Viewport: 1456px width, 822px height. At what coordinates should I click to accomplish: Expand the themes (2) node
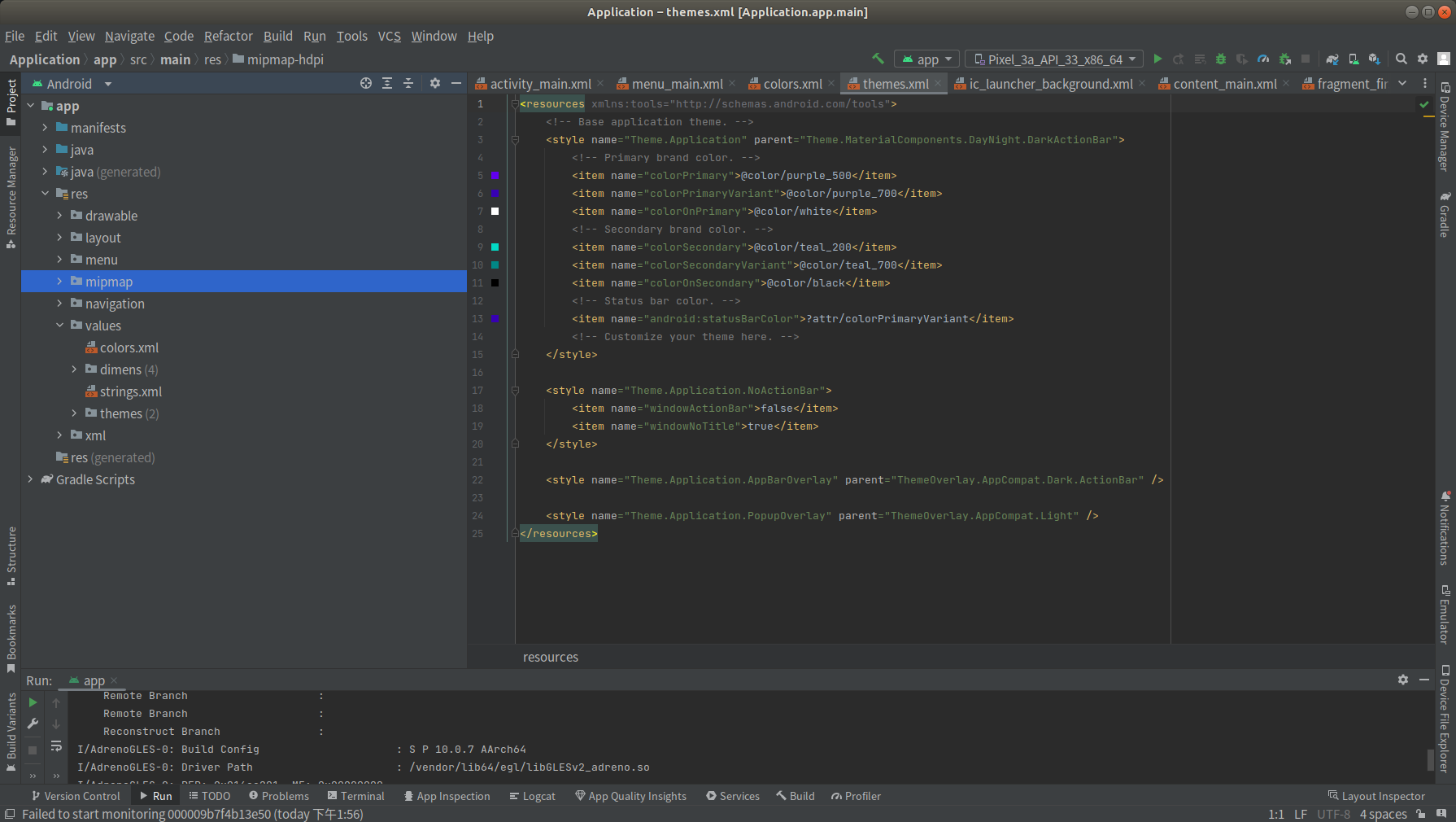pos(74,413)
